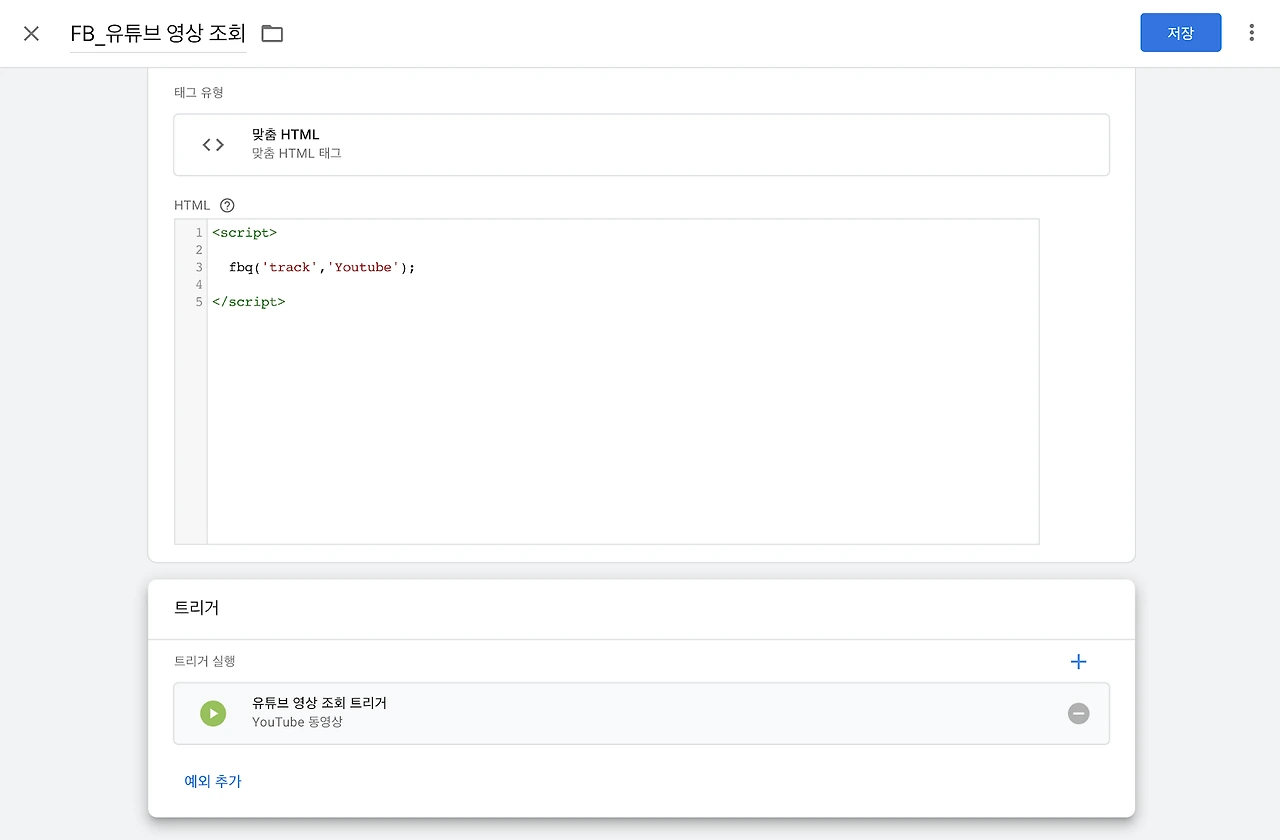Click the fbq('track','Youtube'); code line
1280x840 pixels.
(x=321, y=267)
